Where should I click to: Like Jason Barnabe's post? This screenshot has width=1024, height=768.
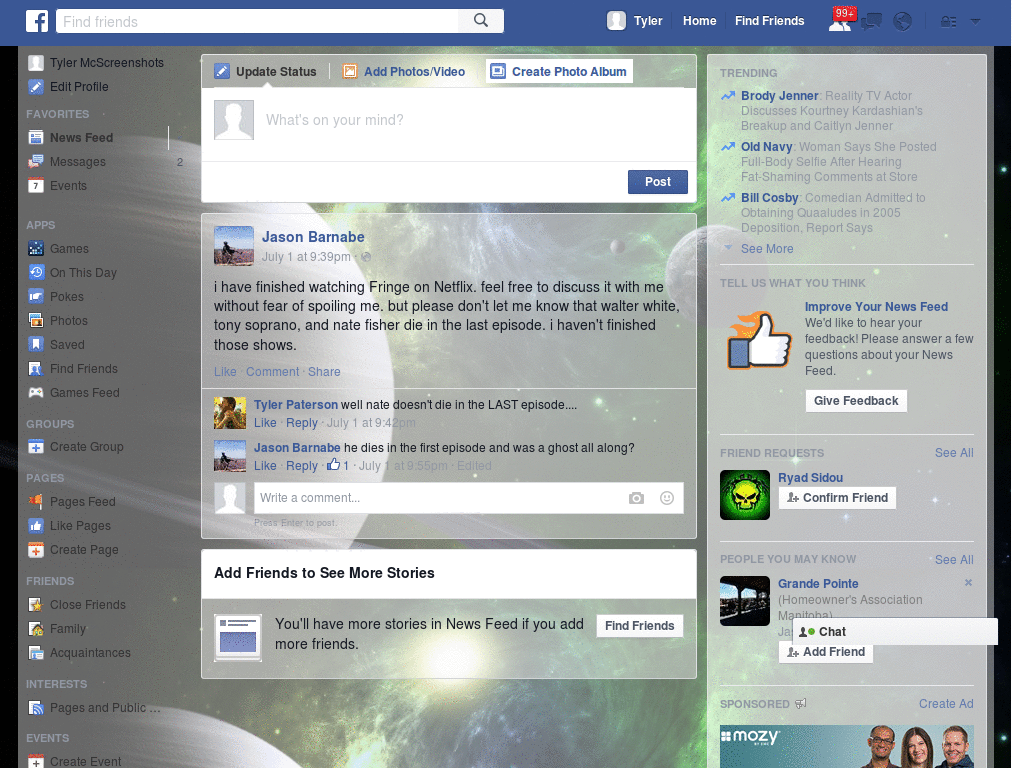click(225, 372)
